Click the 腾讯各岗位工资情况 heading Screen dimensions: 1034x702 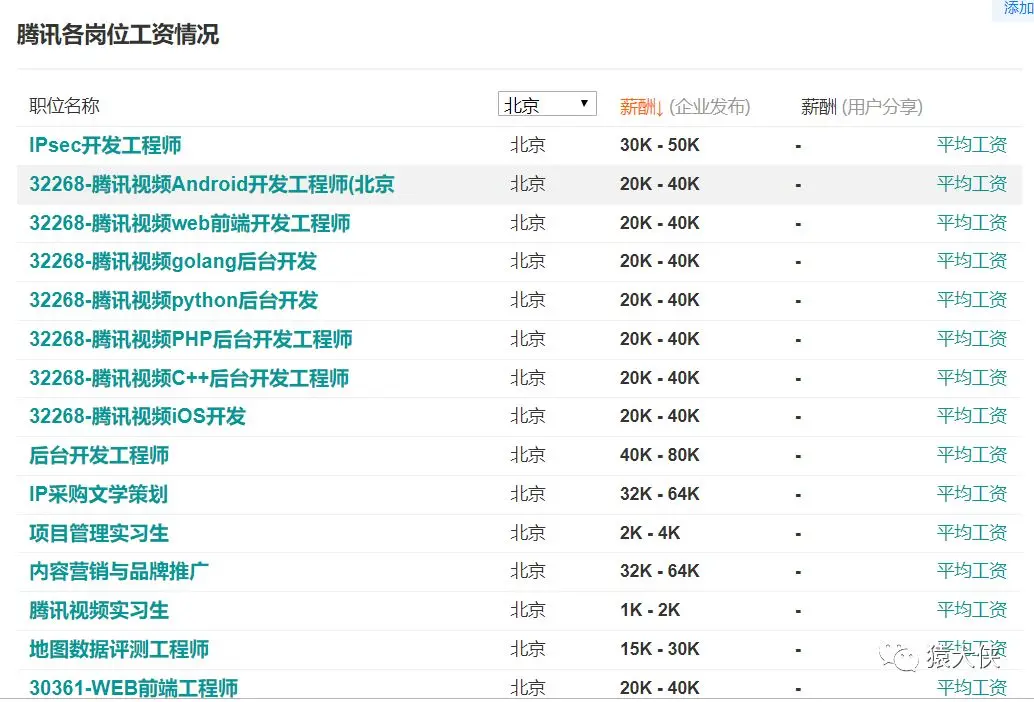(117, 34)
